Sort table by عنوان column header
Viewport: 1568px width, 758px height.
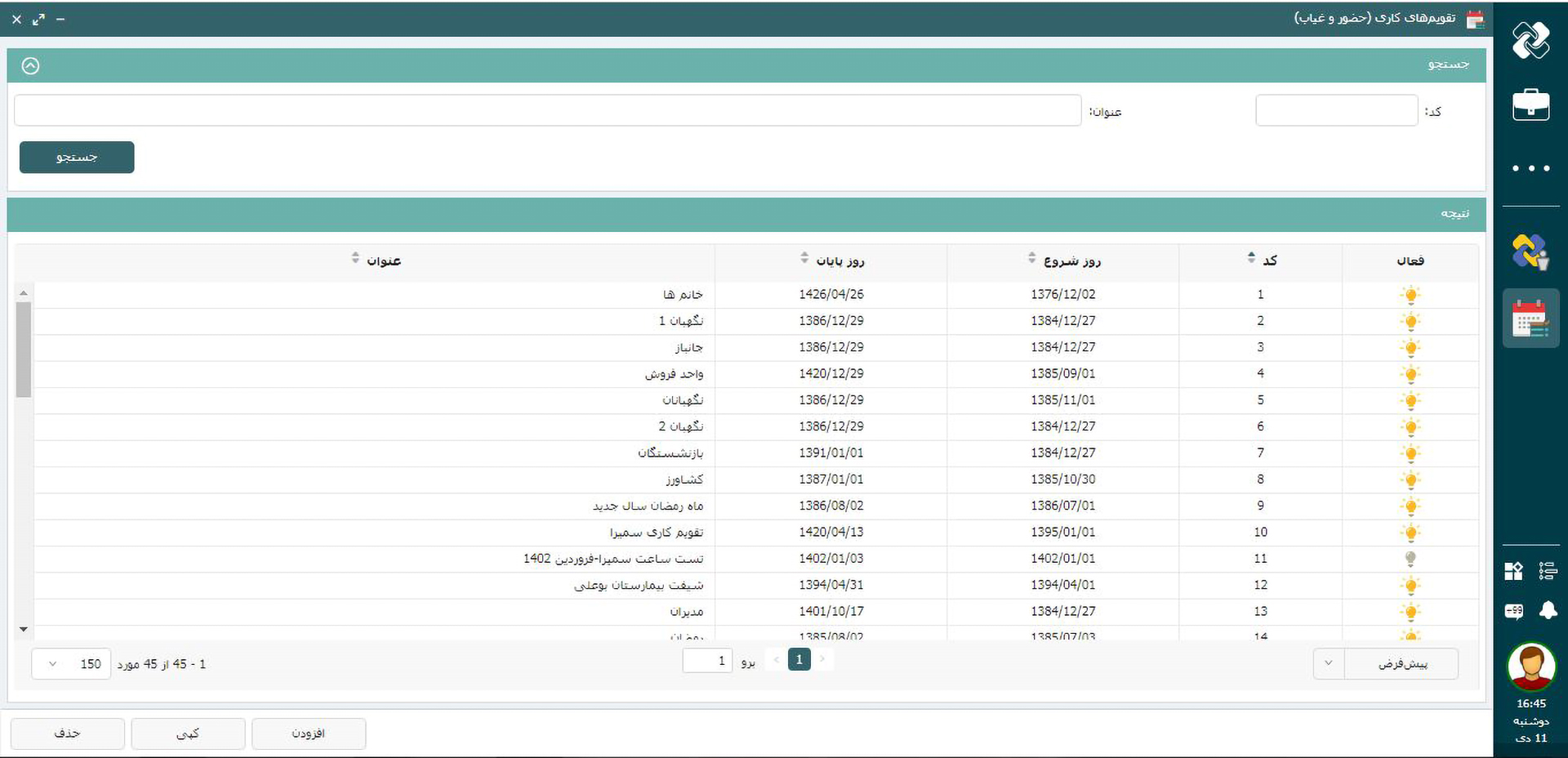tap(382, 261)
